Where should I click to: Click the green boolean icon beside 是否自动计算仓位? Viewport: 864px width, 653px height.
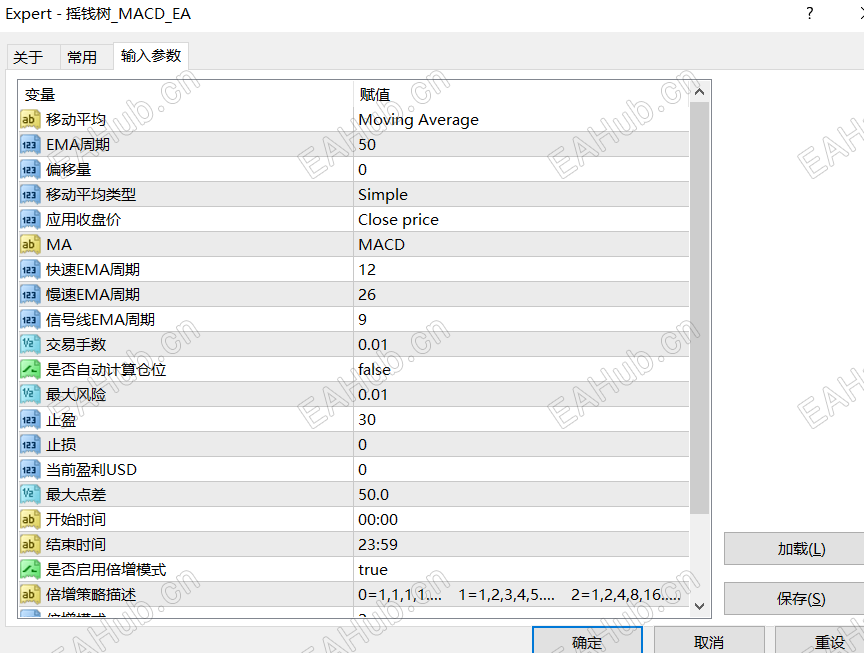[28, 369]
